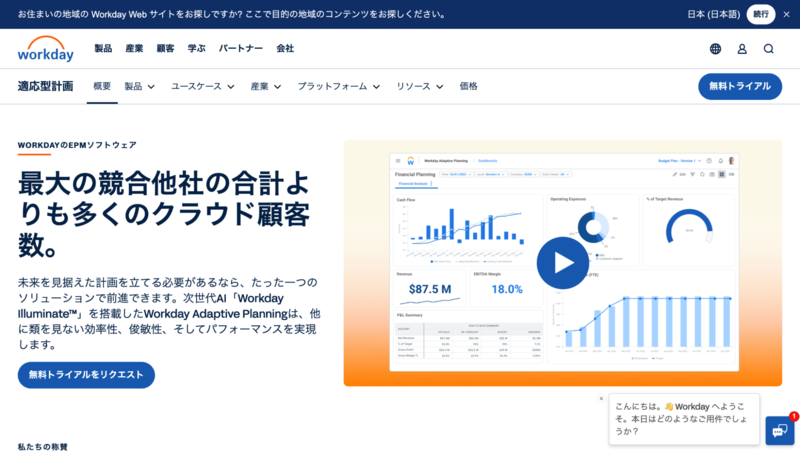
Task: Open the user account icon
Action: click(742, 48)
